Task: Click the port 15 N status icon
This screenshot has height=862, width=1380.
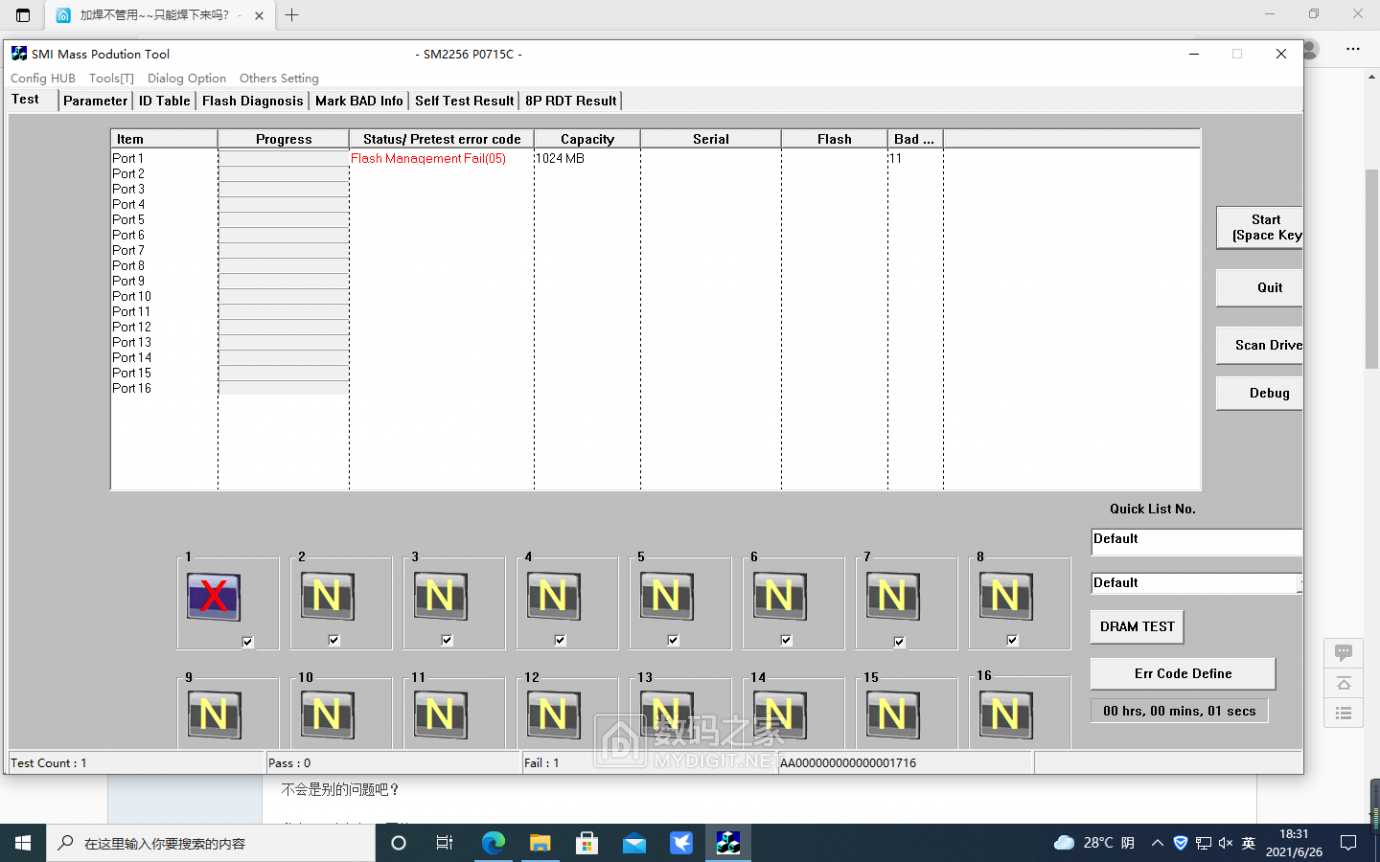Action: tap(892, 716)
